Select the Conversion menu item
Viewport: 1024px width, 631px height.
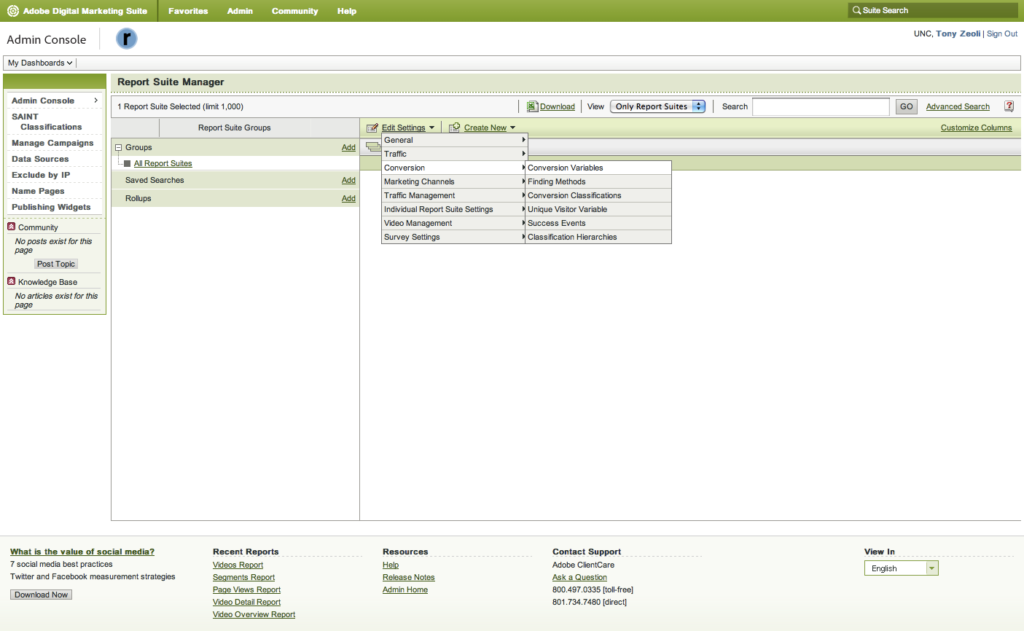pyautogui.click(x=454, y=168)
